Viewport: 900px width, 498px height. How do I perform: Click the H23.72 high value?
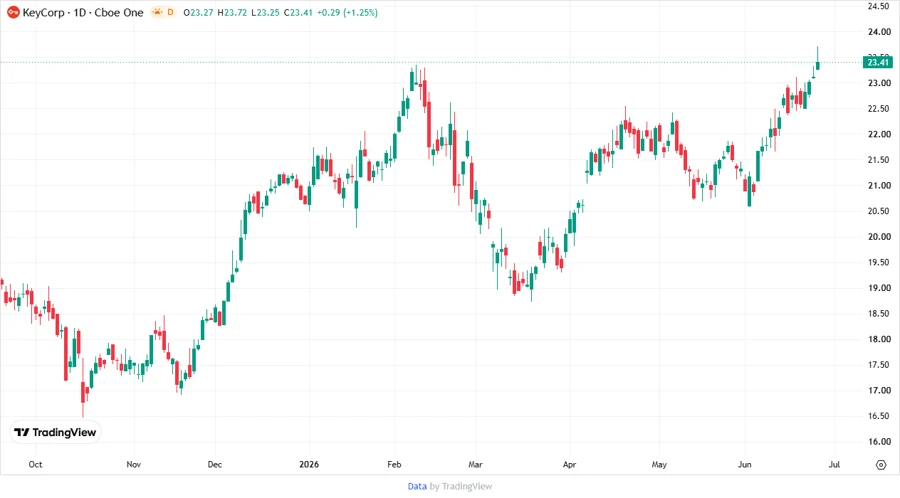click(x=232, y=12)
